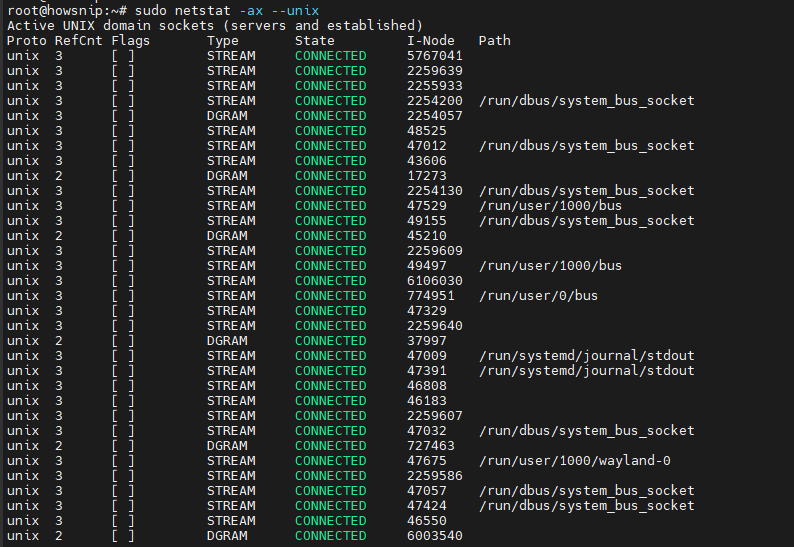Click the 'Proto' column header
The image size is (794, 547).
point(26,41)
